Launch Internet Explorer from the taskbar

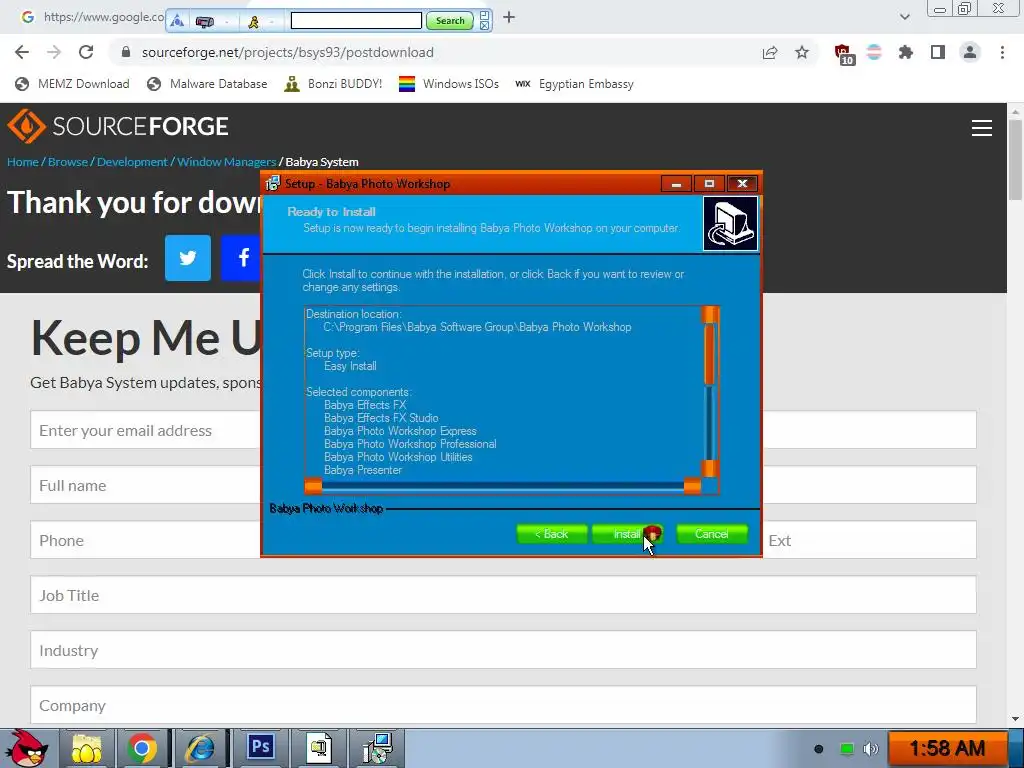[200, 748]
